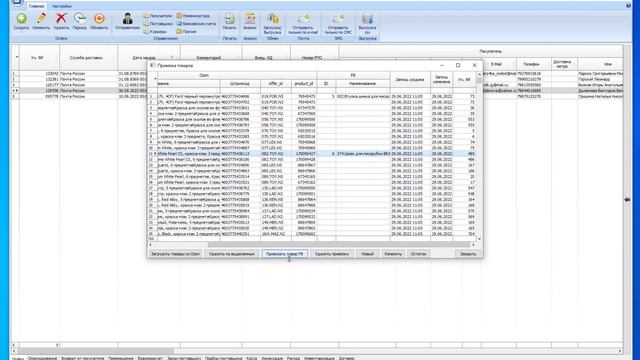The image size is (640, 360).
Task: Switch to the Главная ribbon tab
Action: 36,6
